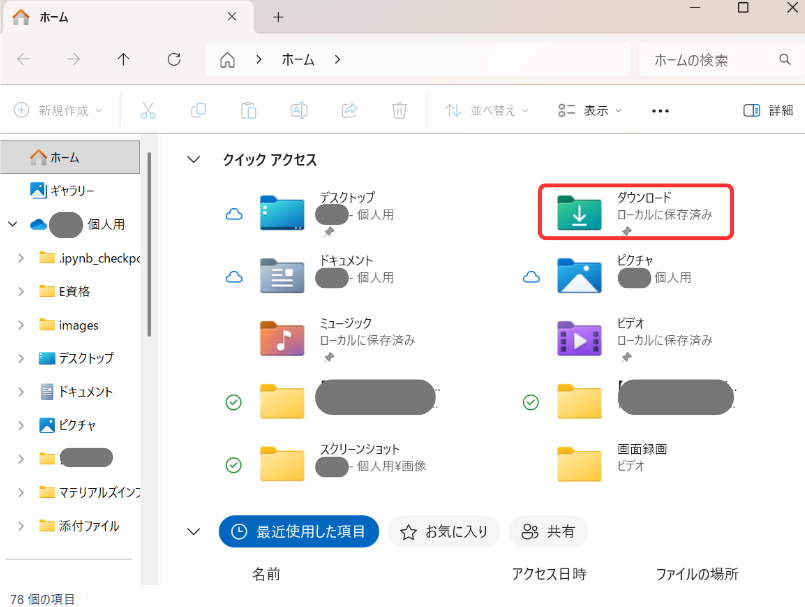Open the 新規作成 new item button
Image resolution: width=805 pixels, height=607 pixels.
(x=58, y=110)
